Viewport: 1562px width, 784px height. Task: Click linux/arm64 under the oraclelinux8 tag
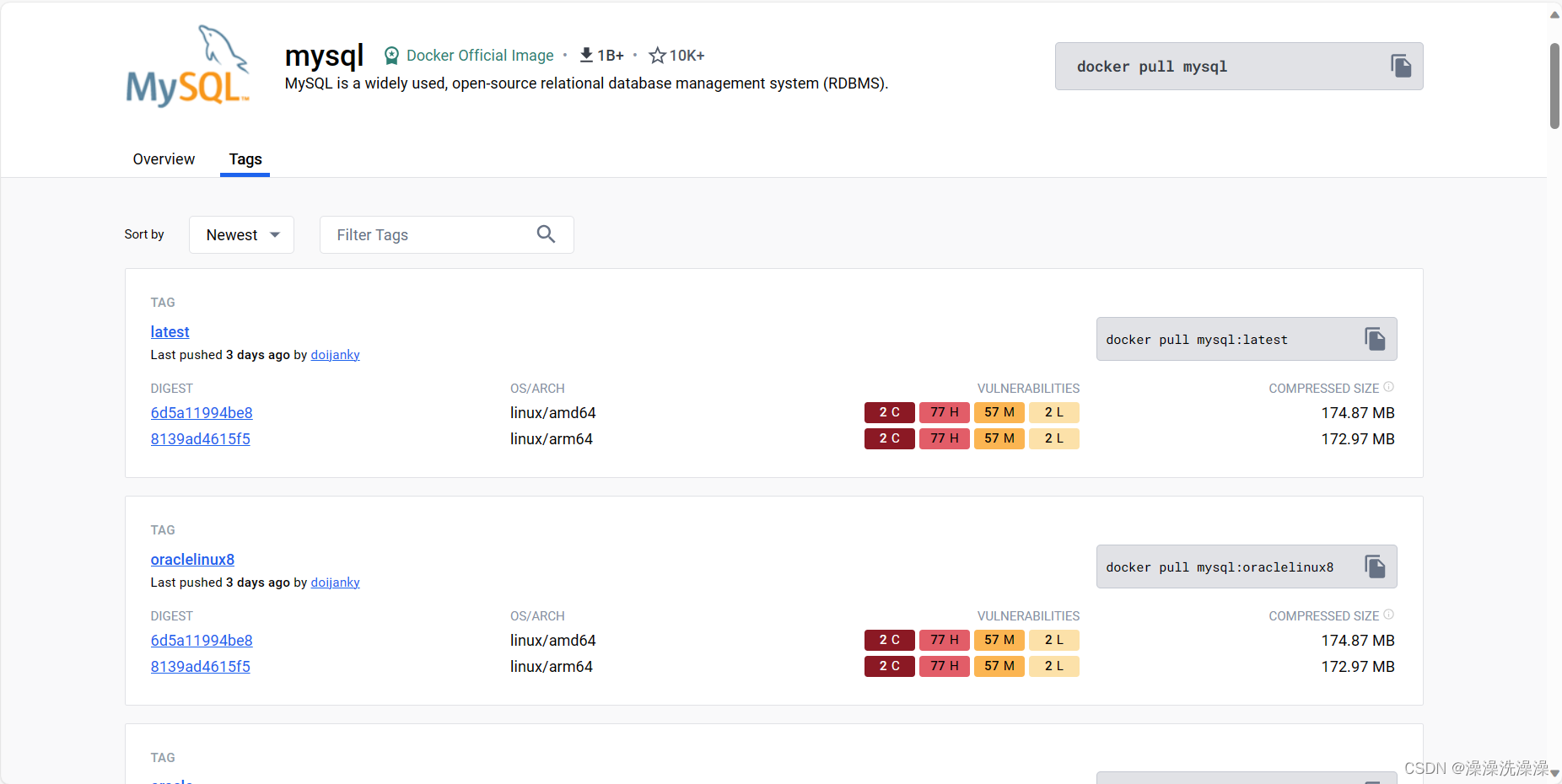[x=551, y=666]
